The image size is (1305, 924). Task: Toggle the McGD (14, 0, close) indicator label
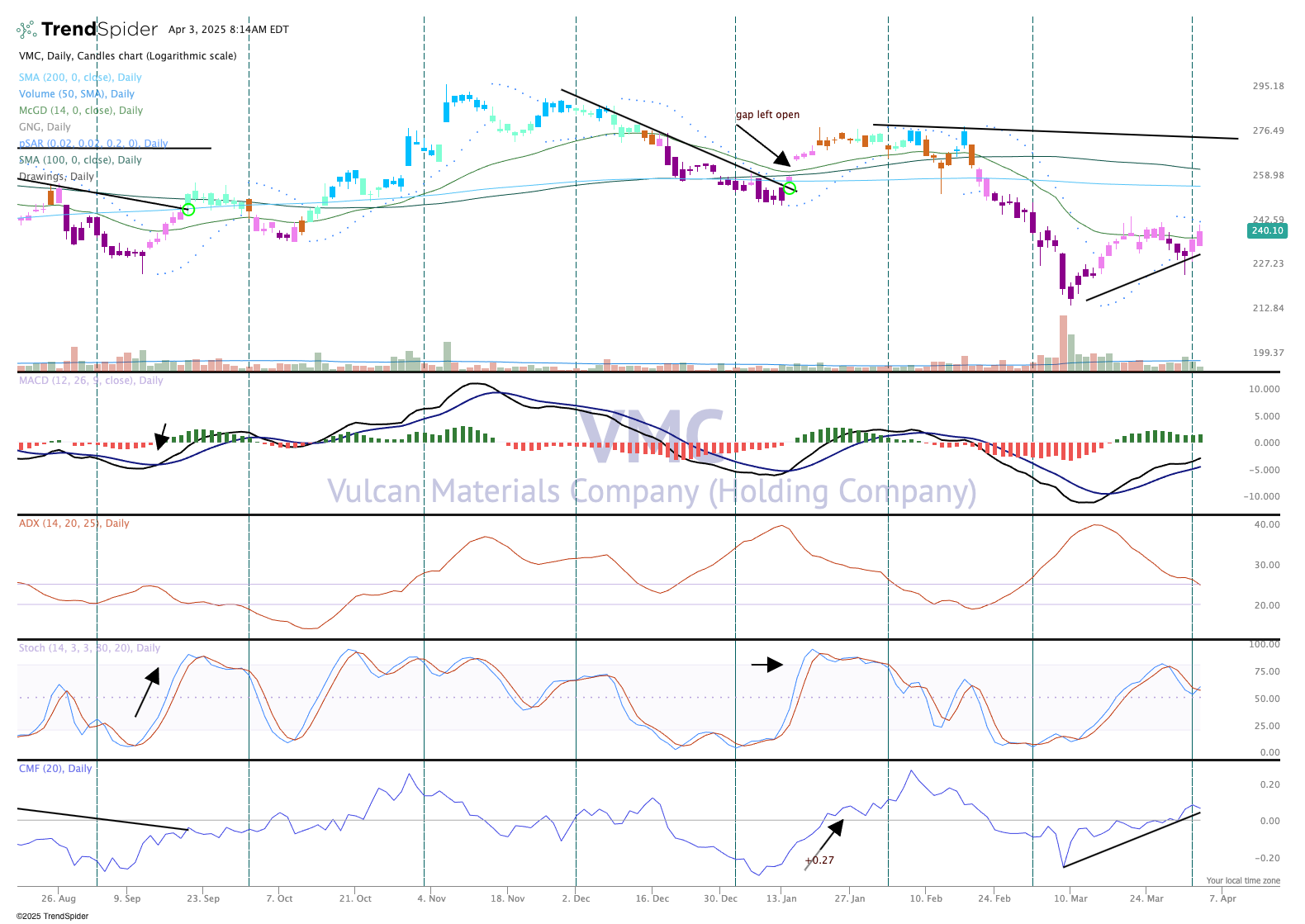point(81,111)
